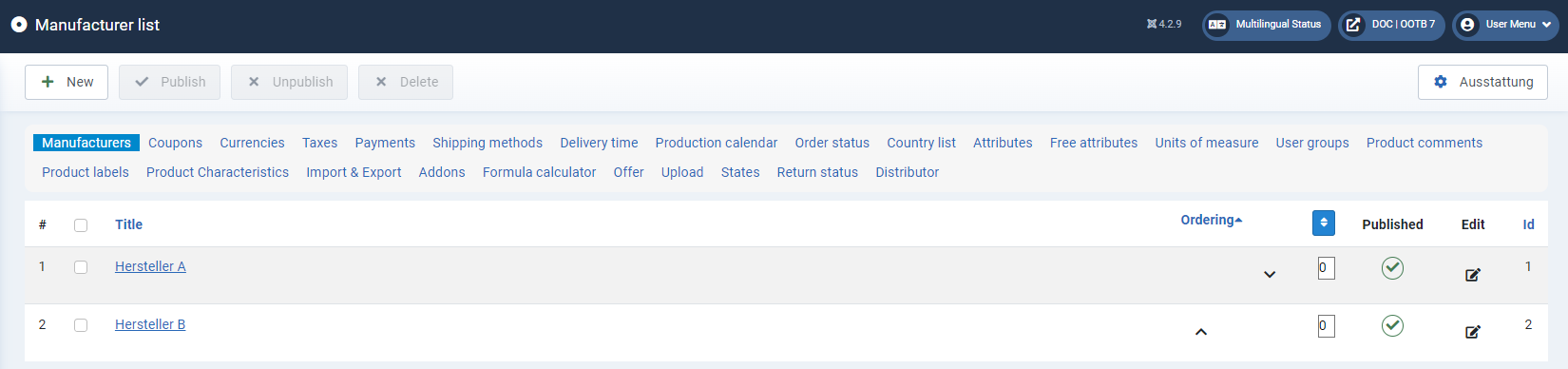Switch to the Coupons tab

pyautogui.click(x=175, y=143)
